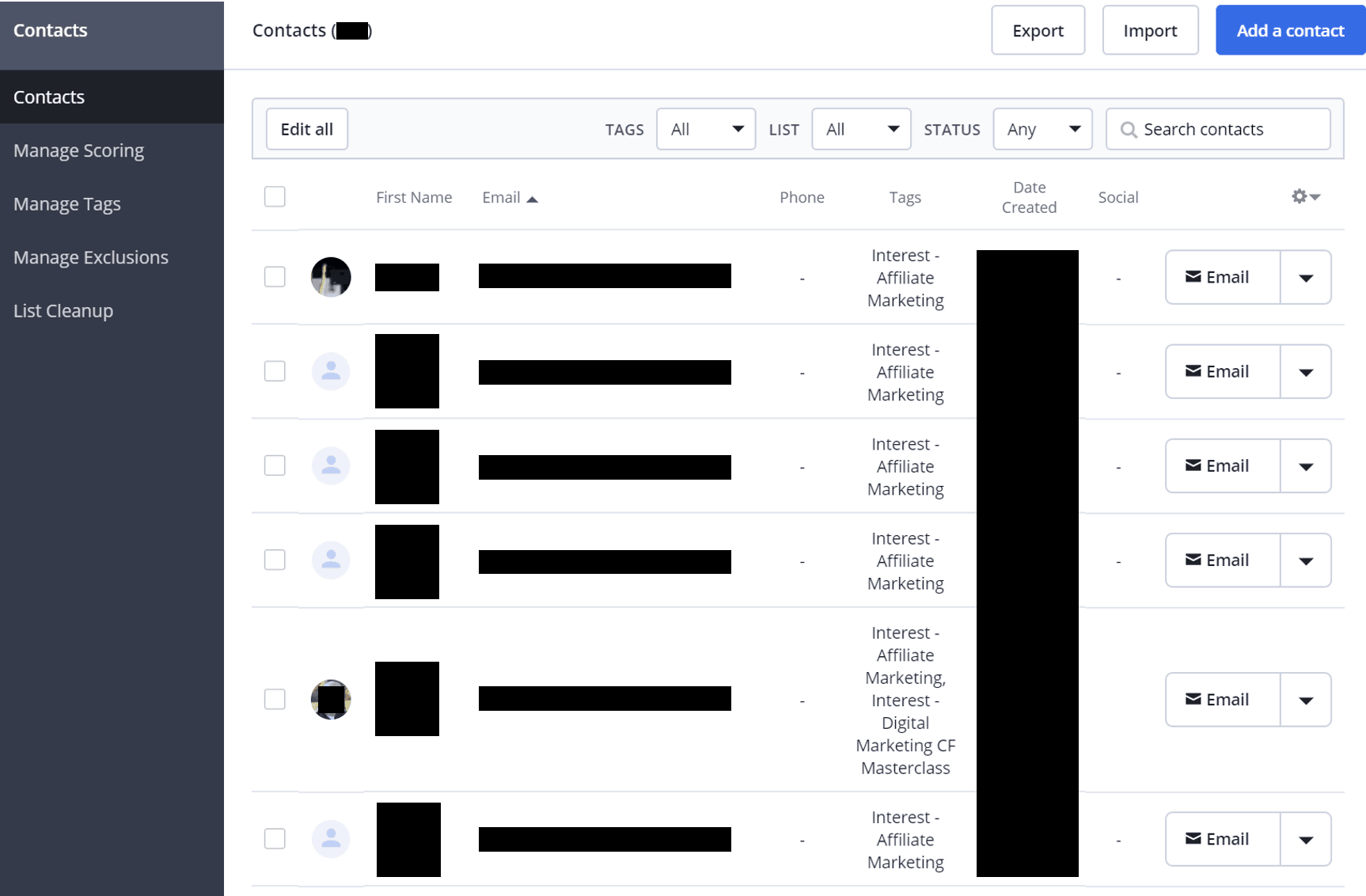
Task: Focus the Search contacts input field
Action: 1231,130
